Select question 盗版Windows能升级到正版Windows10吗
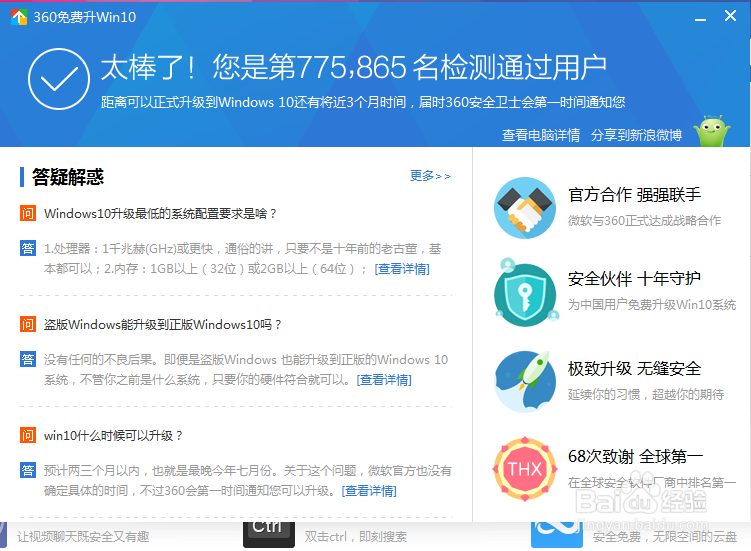The width and height of the screenshot is (751, 551). click(x=162, y=325)
